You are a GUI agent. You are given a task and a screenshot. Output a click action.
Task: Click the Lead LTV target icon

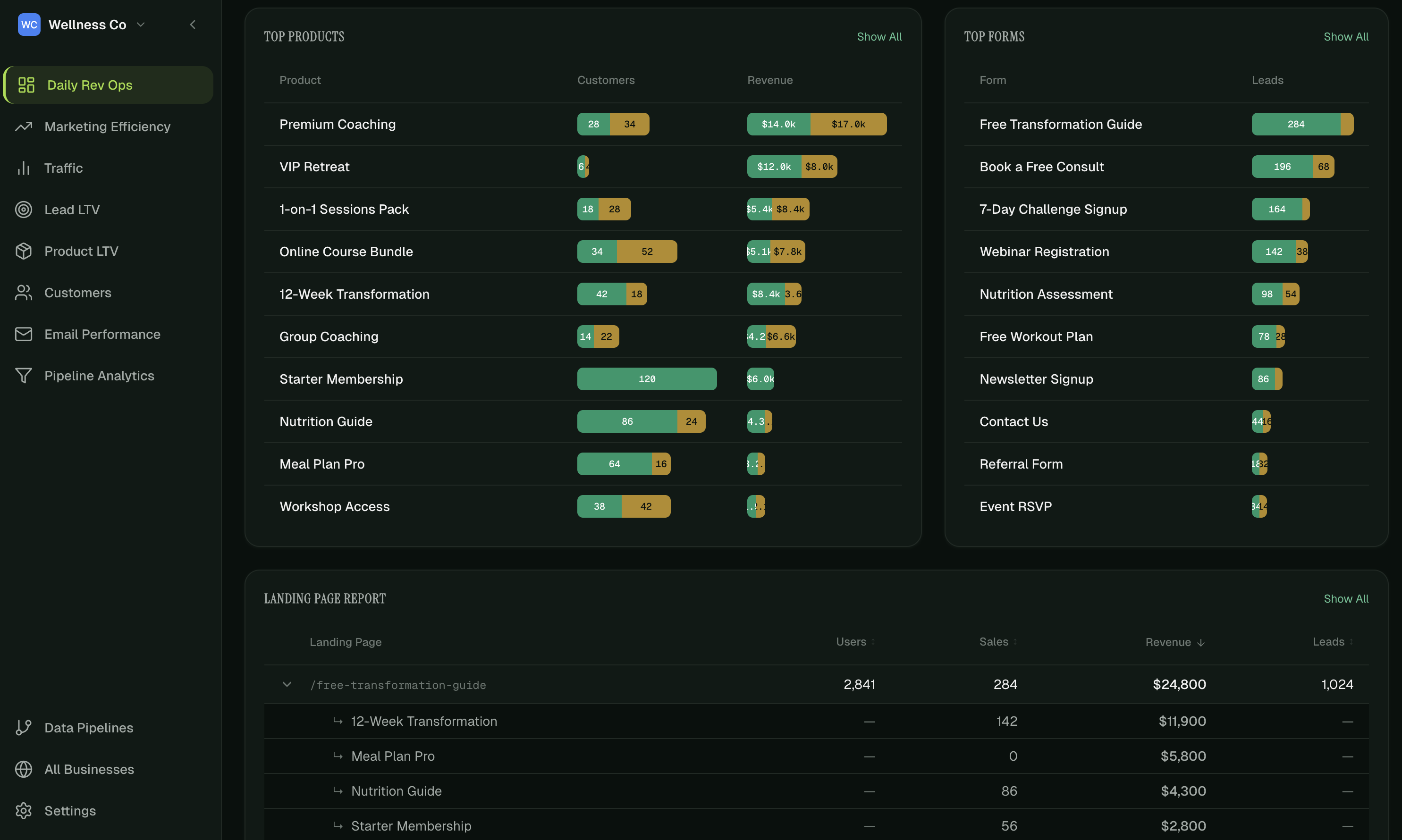23,210
